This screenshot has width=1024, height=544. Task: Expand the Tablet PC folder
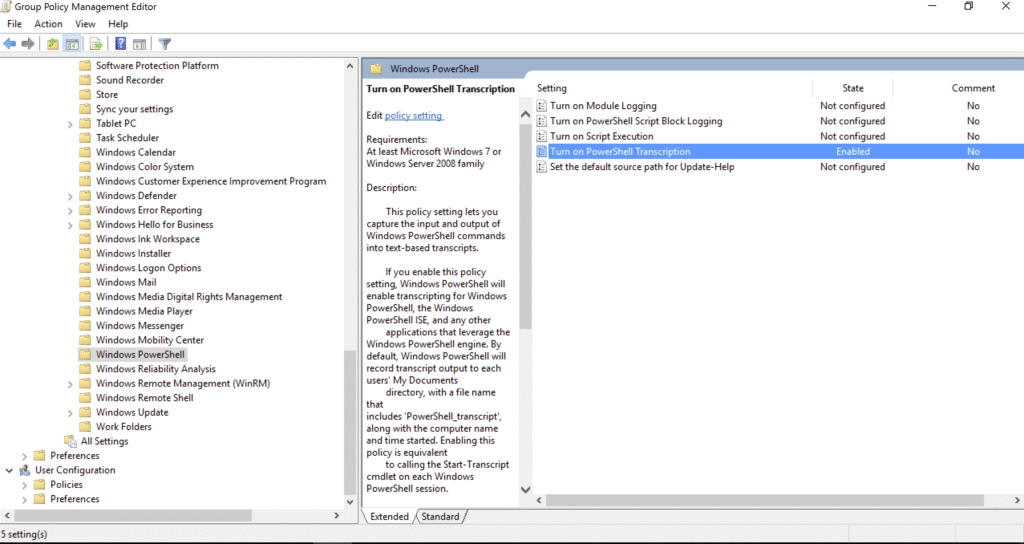[70, 124]
